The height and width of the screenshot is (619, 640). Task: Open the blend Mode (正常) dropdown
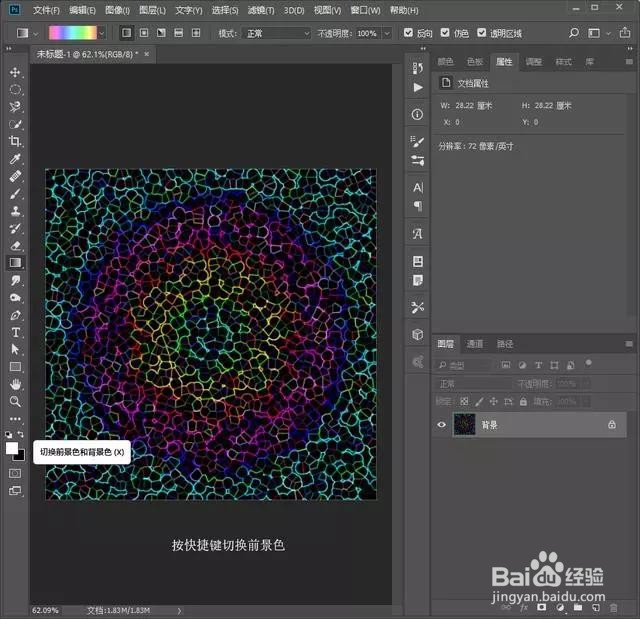[x=276, y=33]
